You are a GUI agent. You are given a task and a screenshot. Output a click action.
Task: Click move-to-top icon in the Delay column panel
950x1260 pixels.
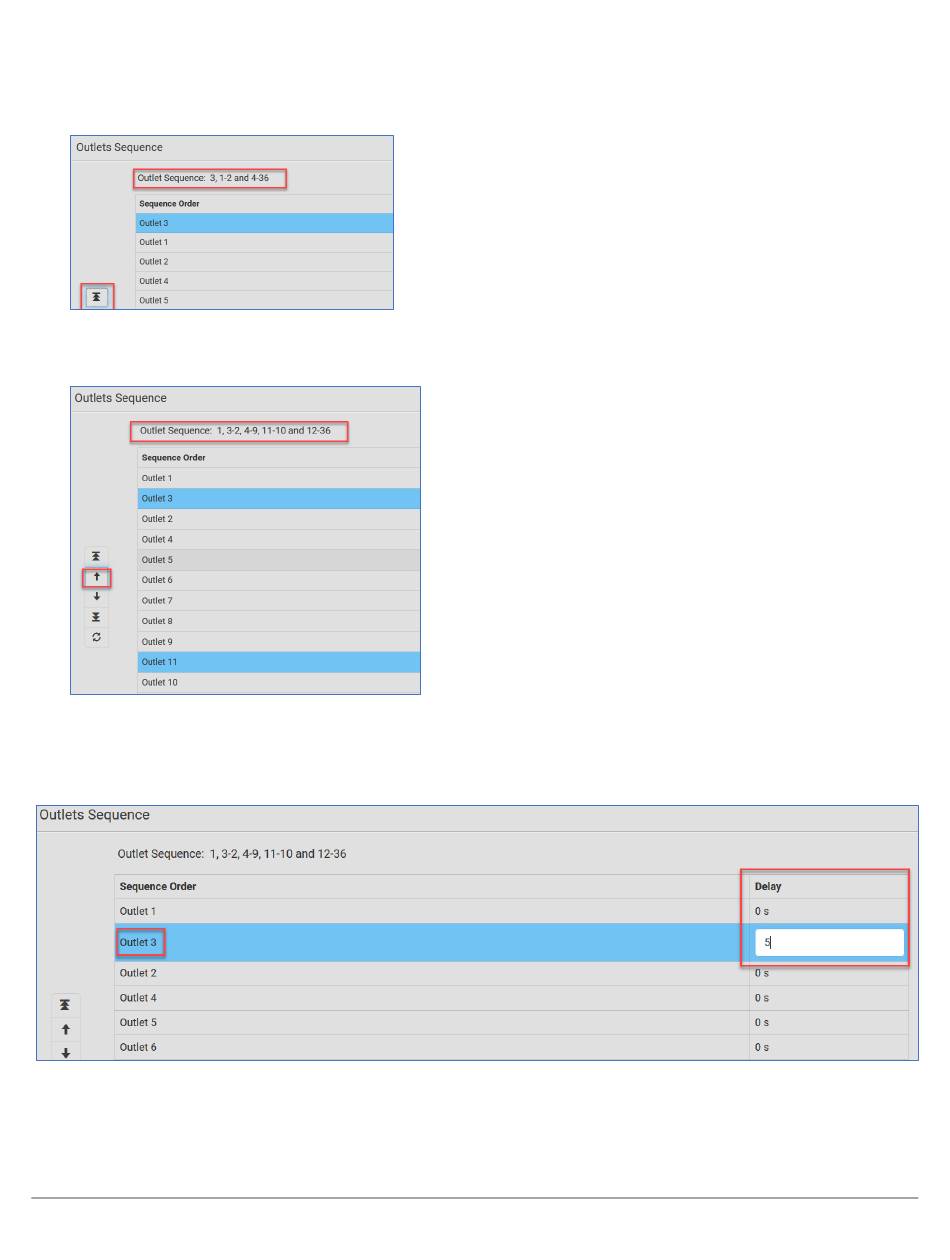[x=66, y=1005]
